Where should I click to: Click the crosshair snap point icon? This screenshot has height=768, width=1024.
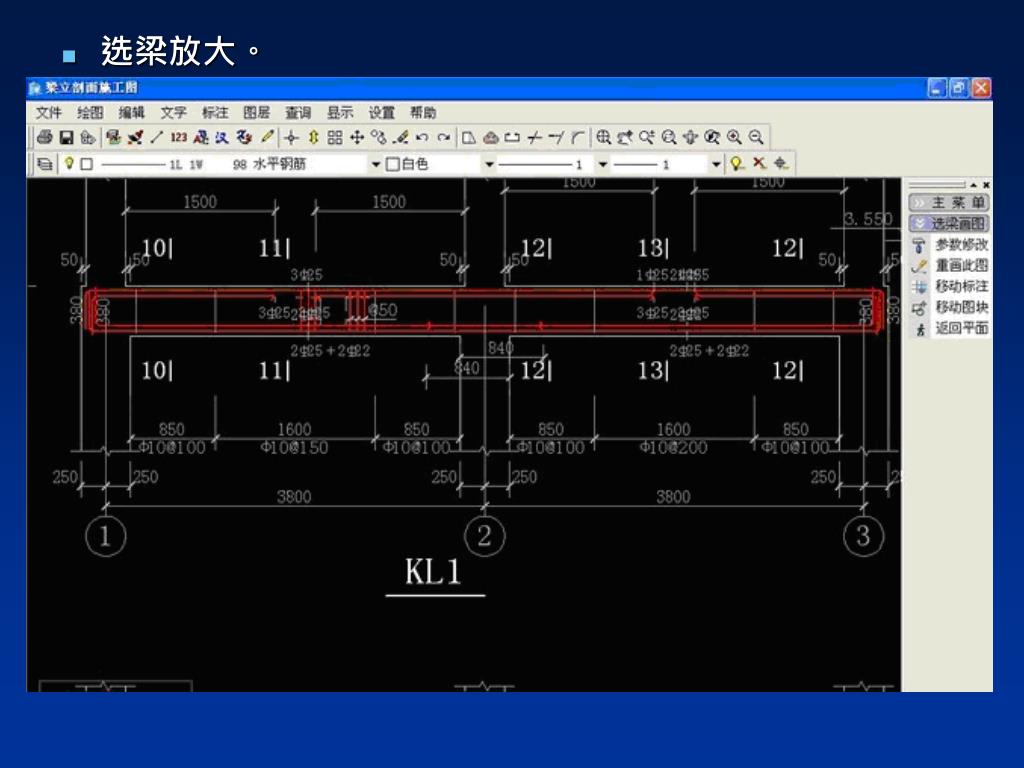[x=291, y=137]
